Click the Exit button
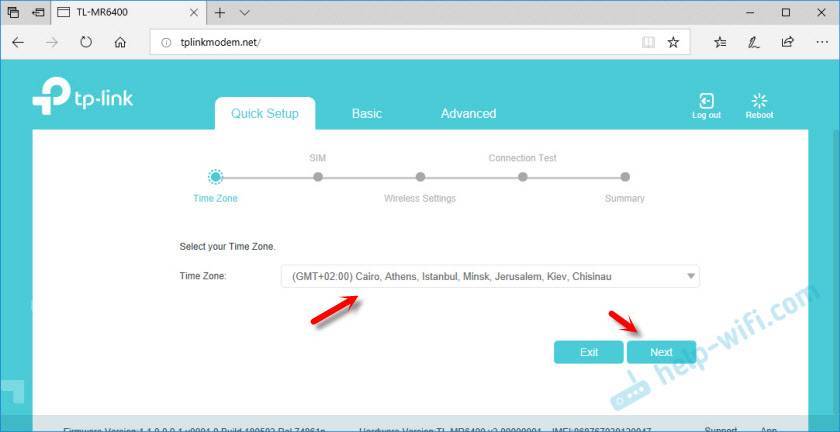 [589, 352]
